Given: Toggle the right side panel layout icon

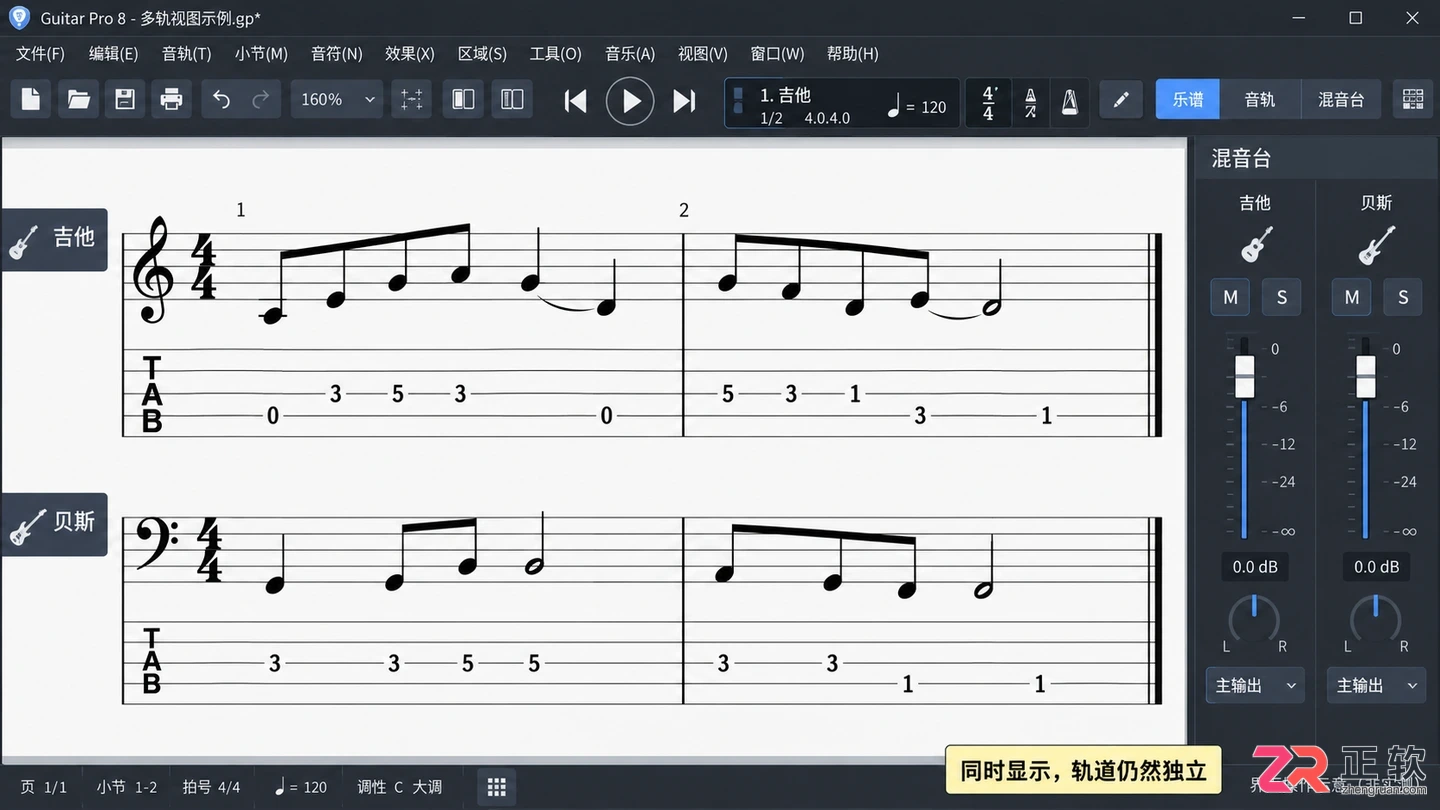Looking at the screenshot, I should tap(512, 99).
